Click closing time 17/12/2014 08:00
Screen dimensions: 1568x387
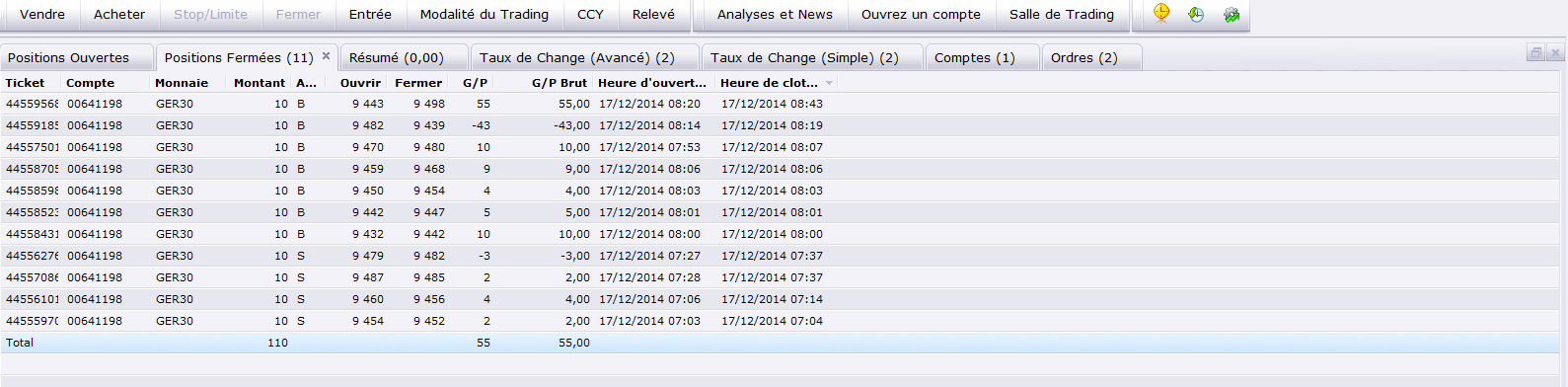click(772, 234)
